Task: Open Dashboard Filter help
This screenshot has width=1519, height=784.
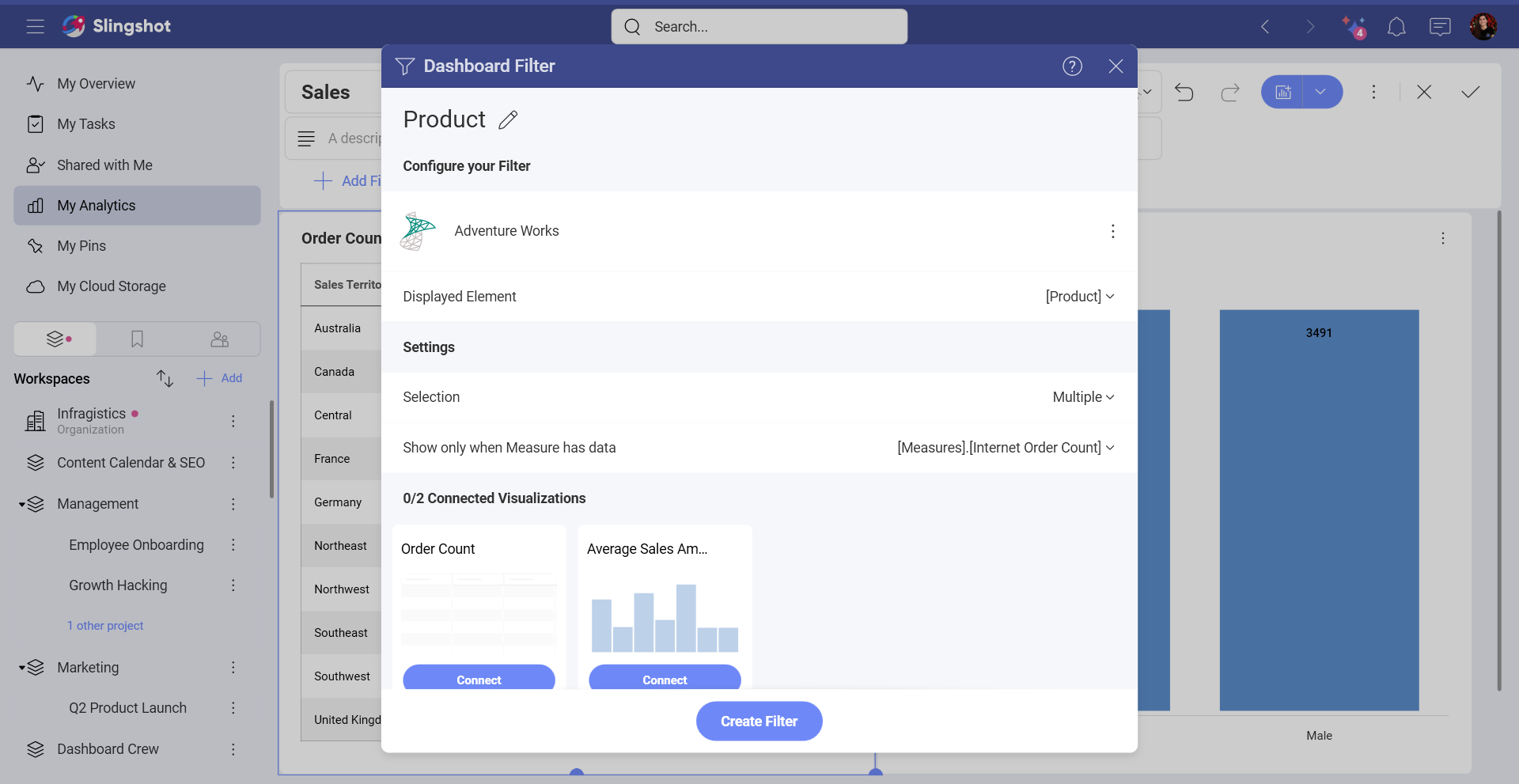Action: pyautogui.click(x=1072, y=66)
